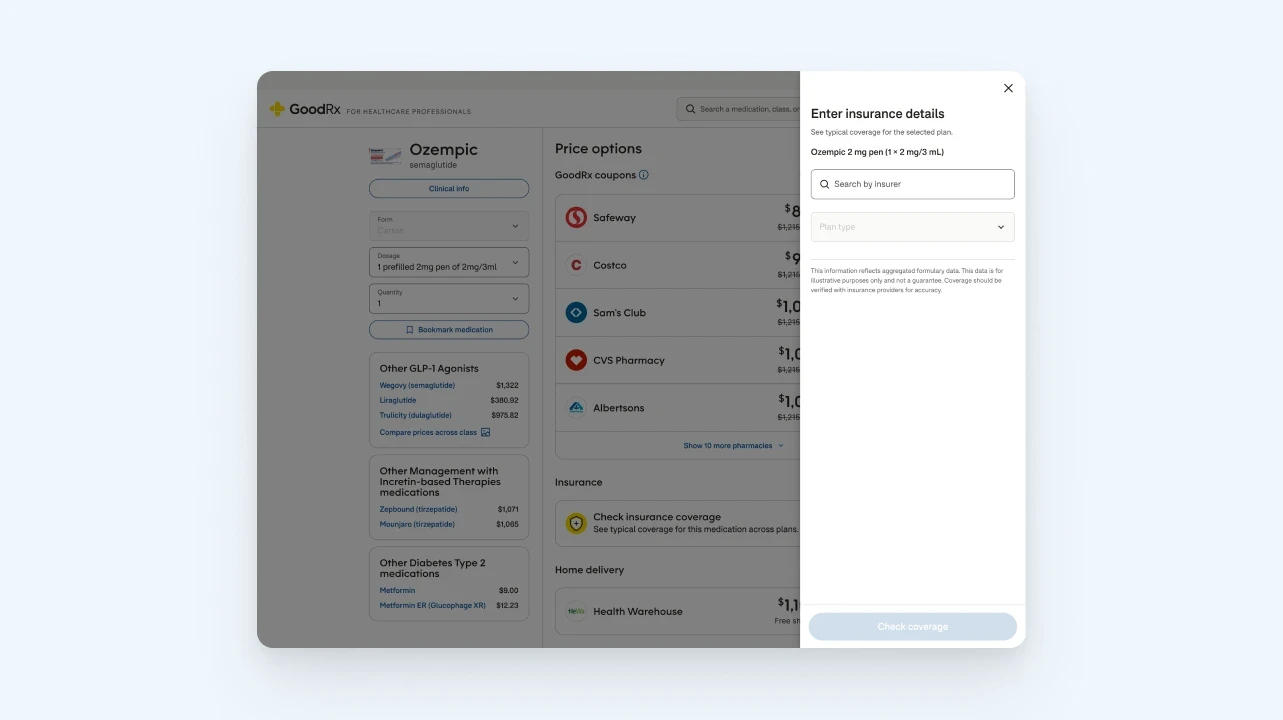
Task: Click Bookmark medication button
Action: (449, 329)
